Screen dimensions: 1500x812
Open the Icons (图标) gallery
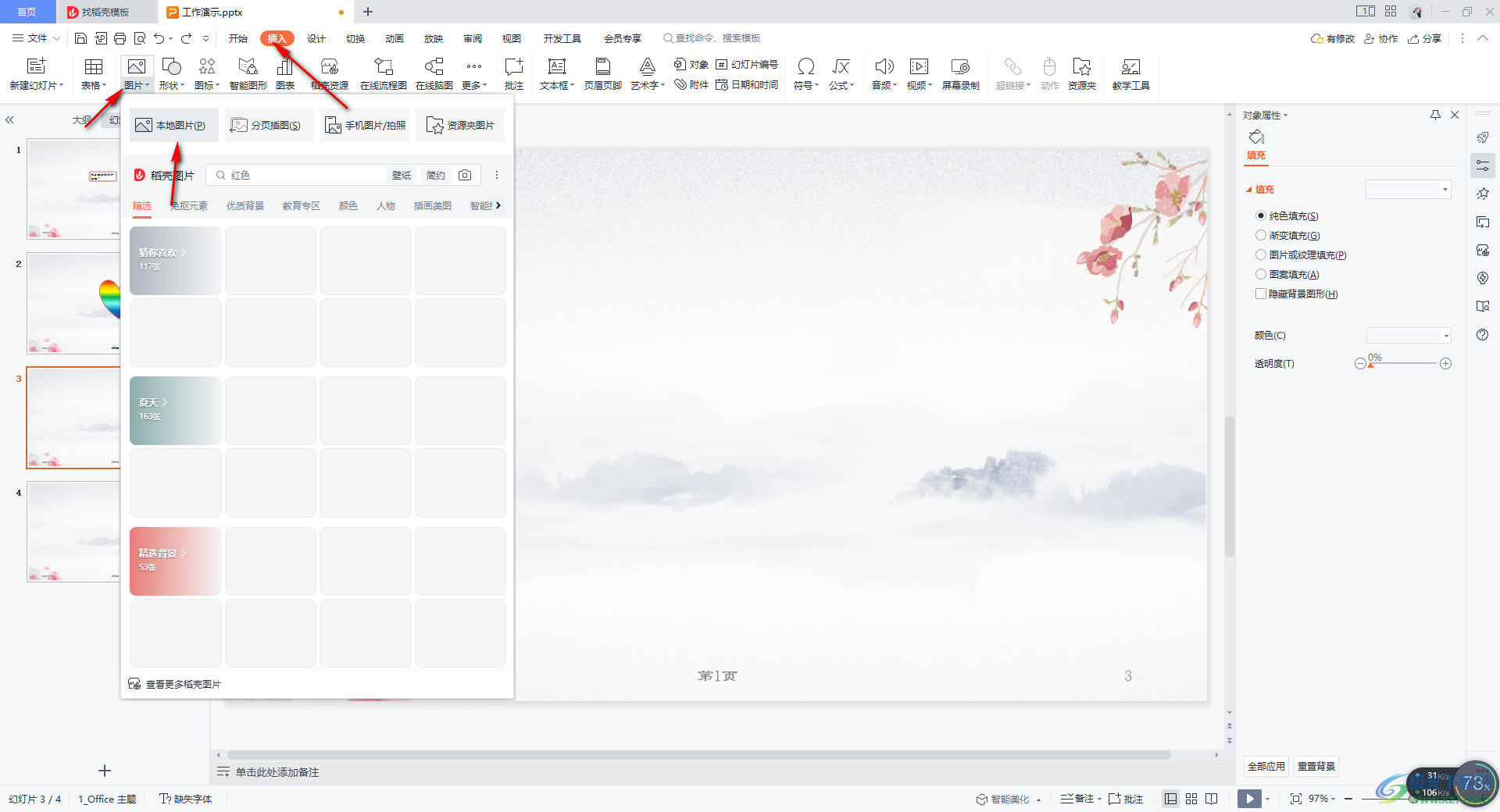pos(207,74)
